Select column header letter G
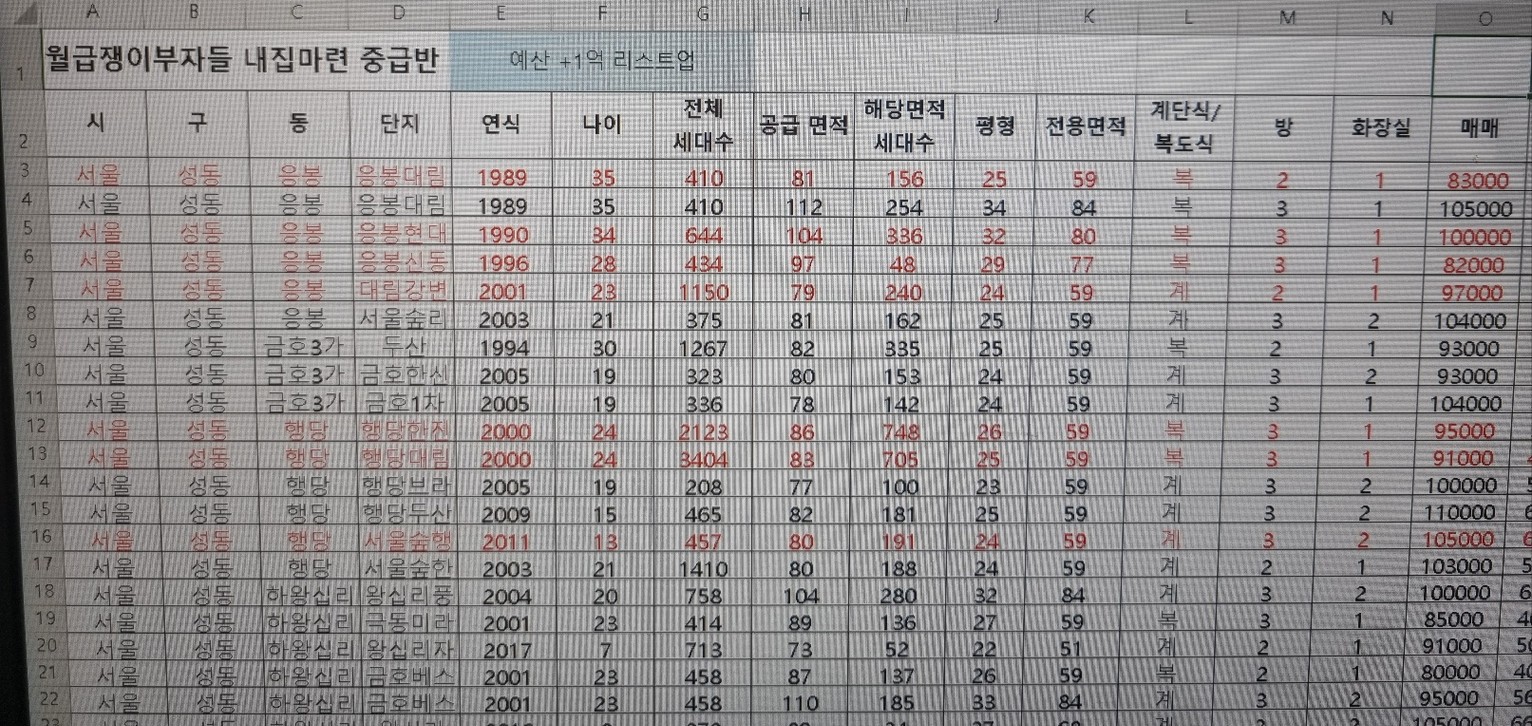1532x726 pixels. tap(702, 14)
